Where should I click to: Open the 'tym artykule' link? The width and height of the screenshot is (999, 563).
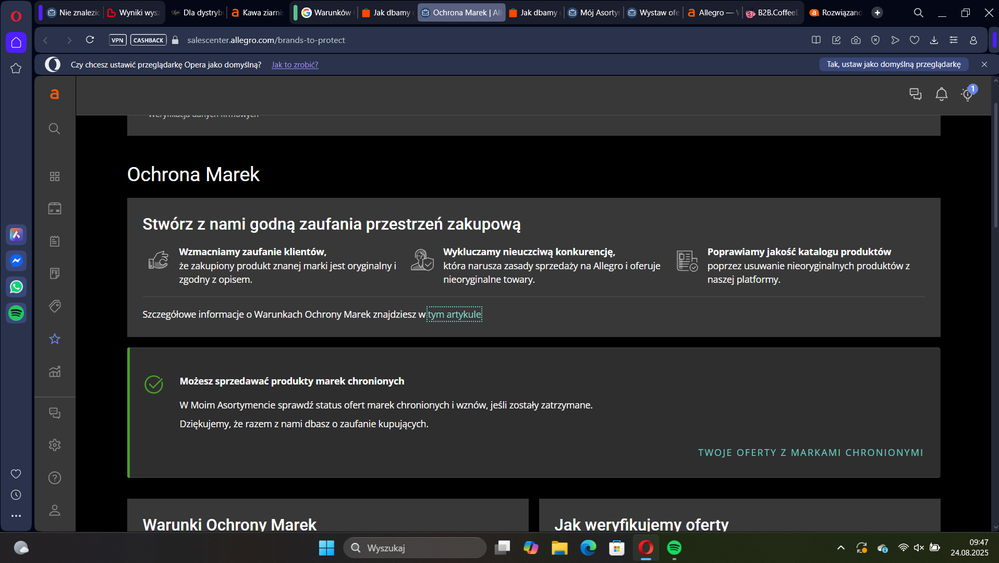click(454, 314)
